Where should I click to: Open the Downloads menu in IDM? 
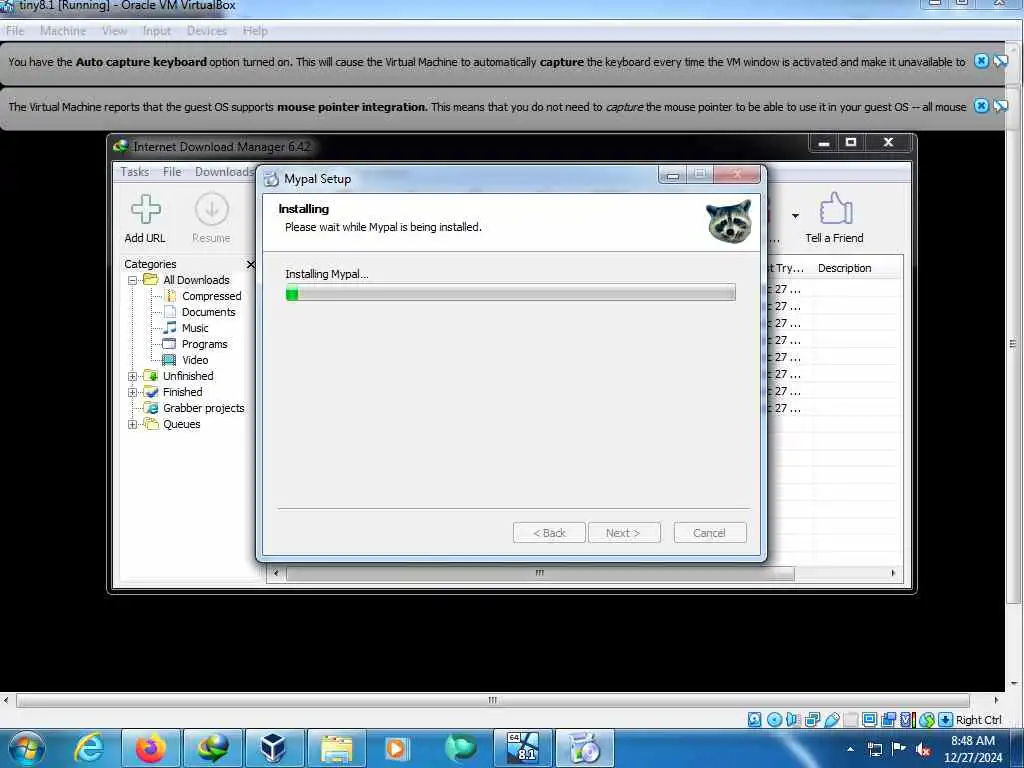click(223, 172)
